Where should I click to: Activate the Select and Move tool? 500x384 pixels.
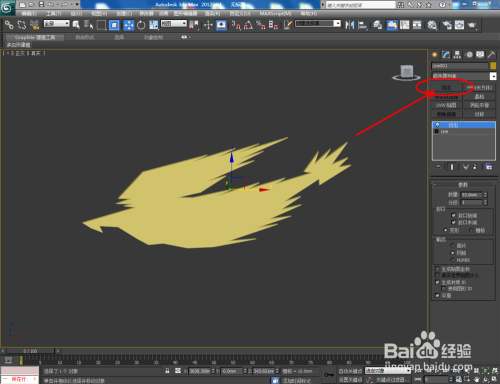129,25
